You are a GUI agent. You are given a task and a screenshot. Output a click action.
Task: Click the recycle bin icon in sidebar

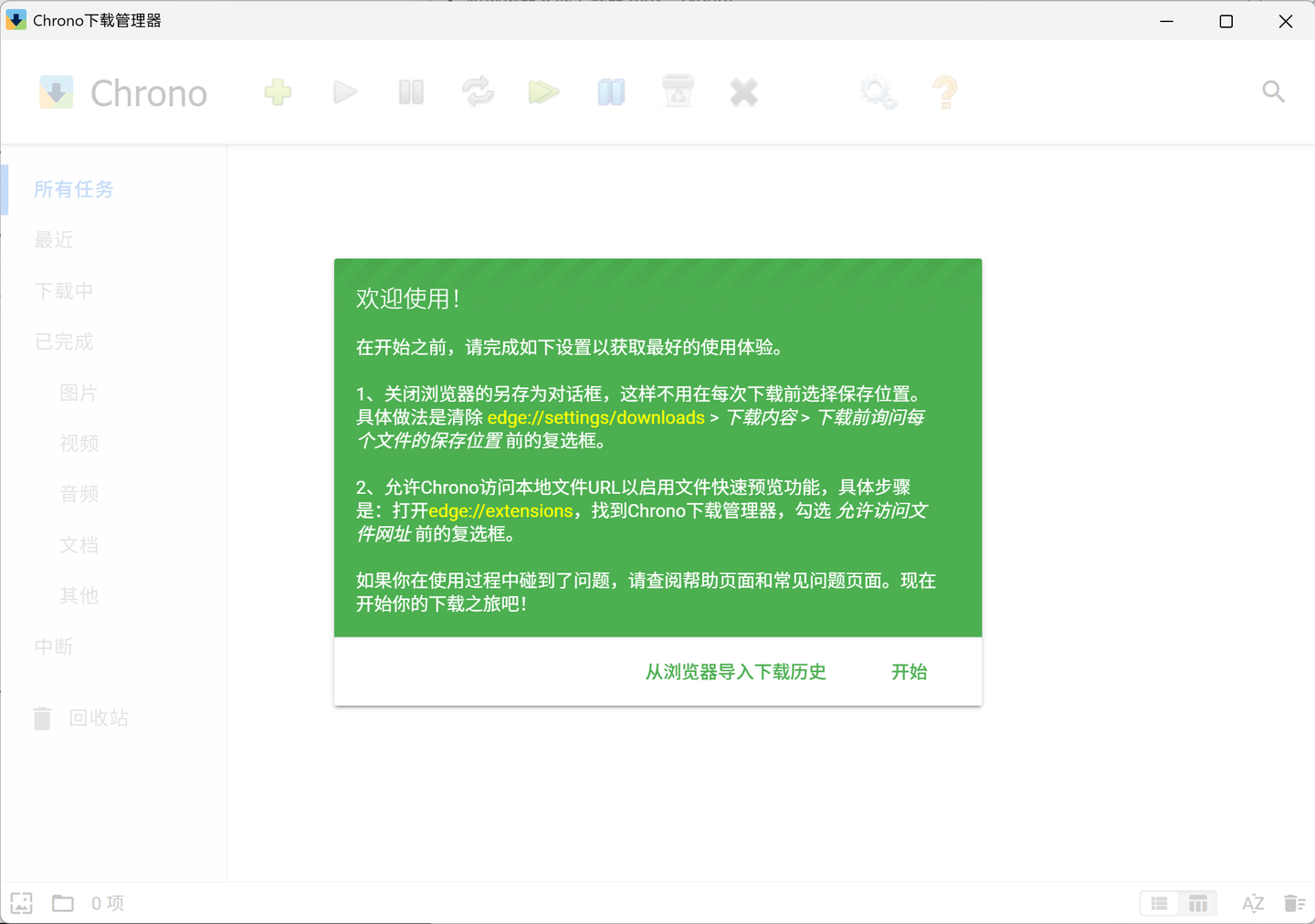click(x=42, y=719)
